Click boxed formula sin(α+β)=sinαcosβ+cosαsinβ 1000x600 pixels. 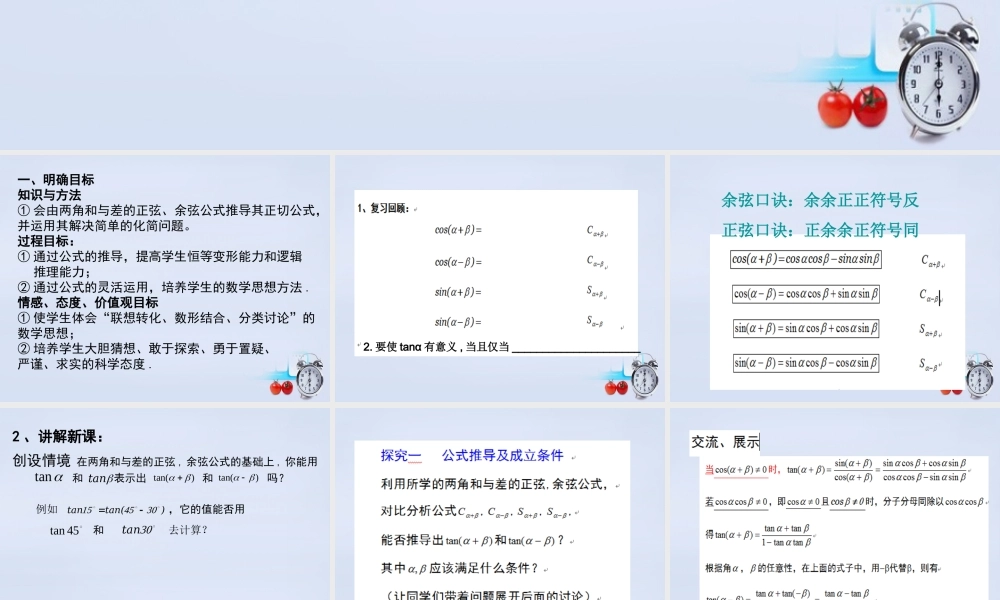pyautogui.click(x=805, y=328)
